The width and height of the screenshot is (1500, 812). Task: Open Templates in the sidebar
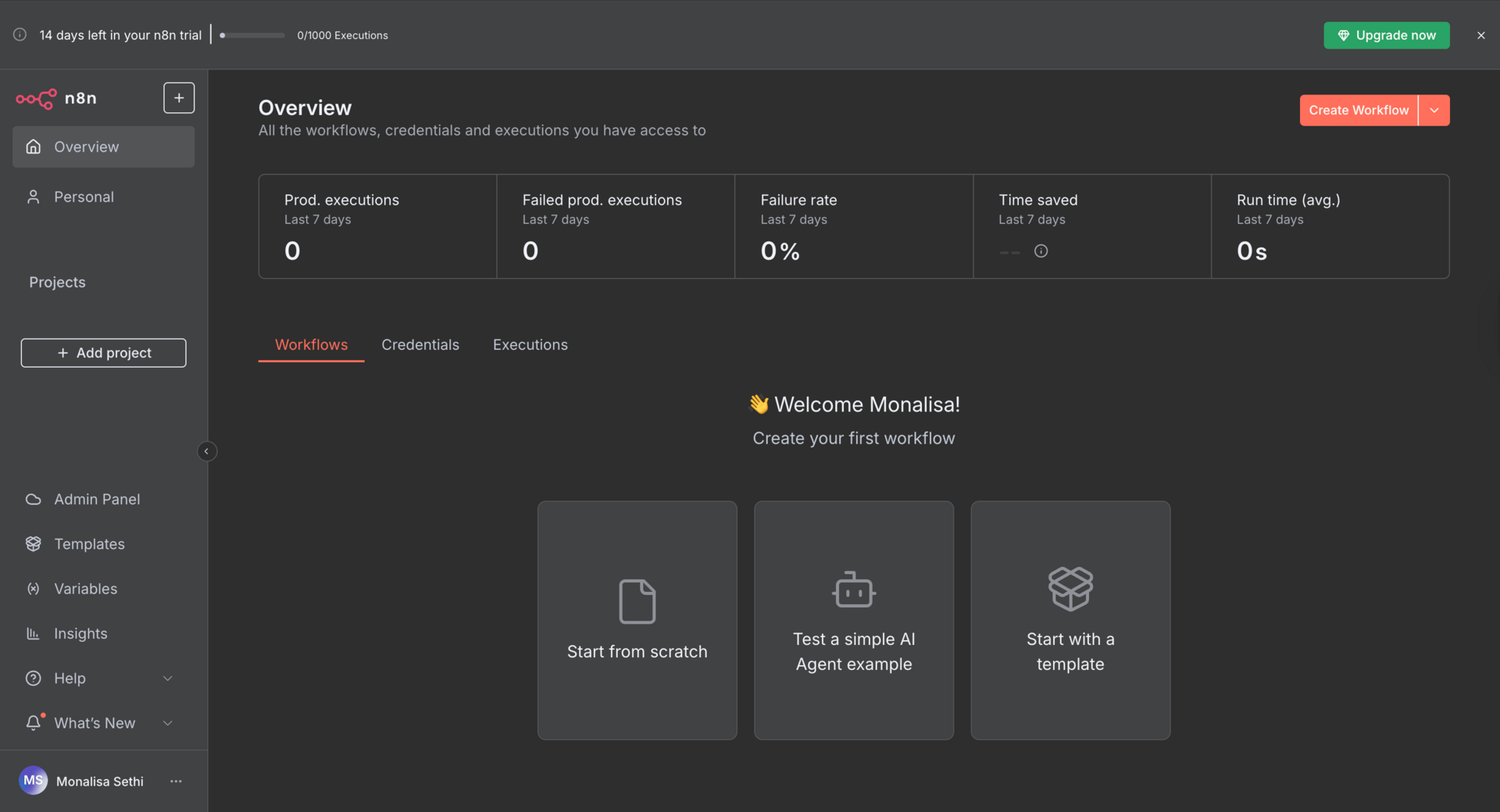click(103, 543)
